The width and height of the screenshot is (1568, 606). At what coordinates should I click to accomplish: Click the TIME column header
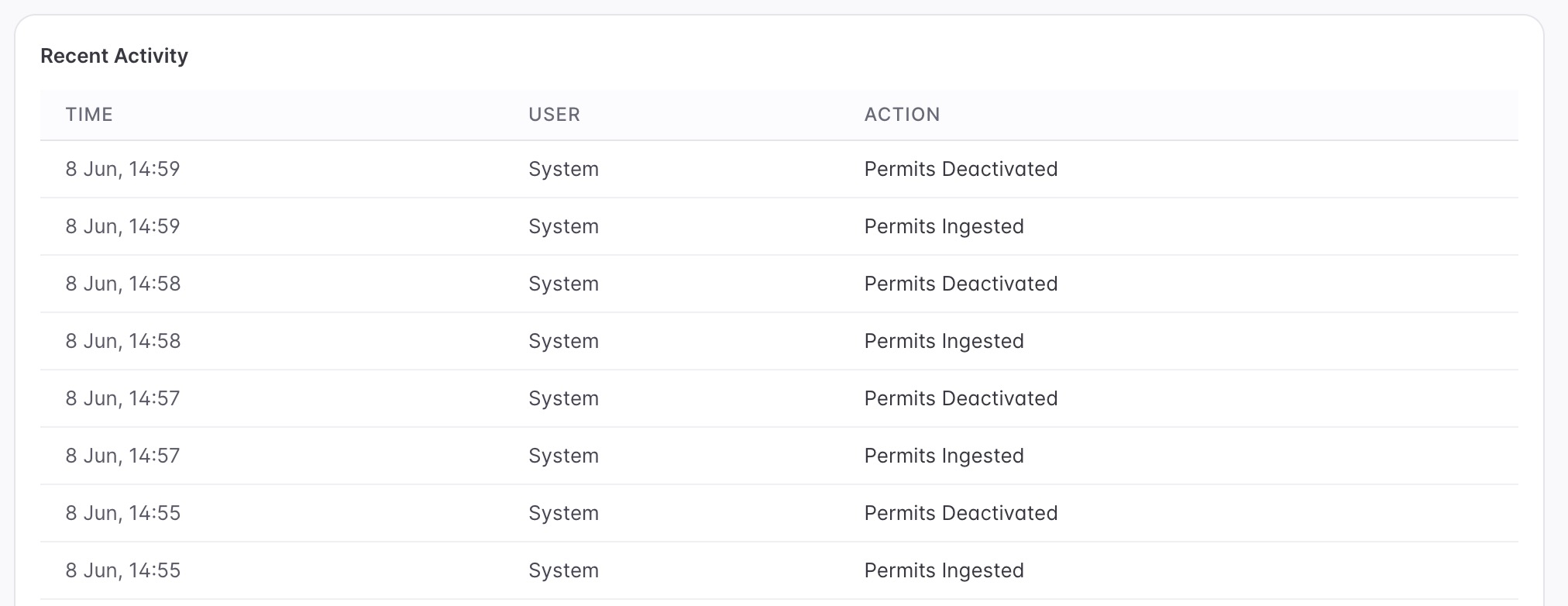89,115
